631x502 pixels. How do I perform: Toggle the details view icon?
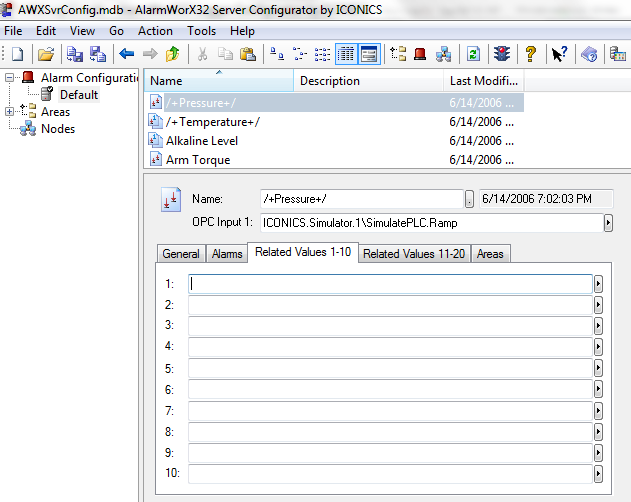[x=346, y=54]
